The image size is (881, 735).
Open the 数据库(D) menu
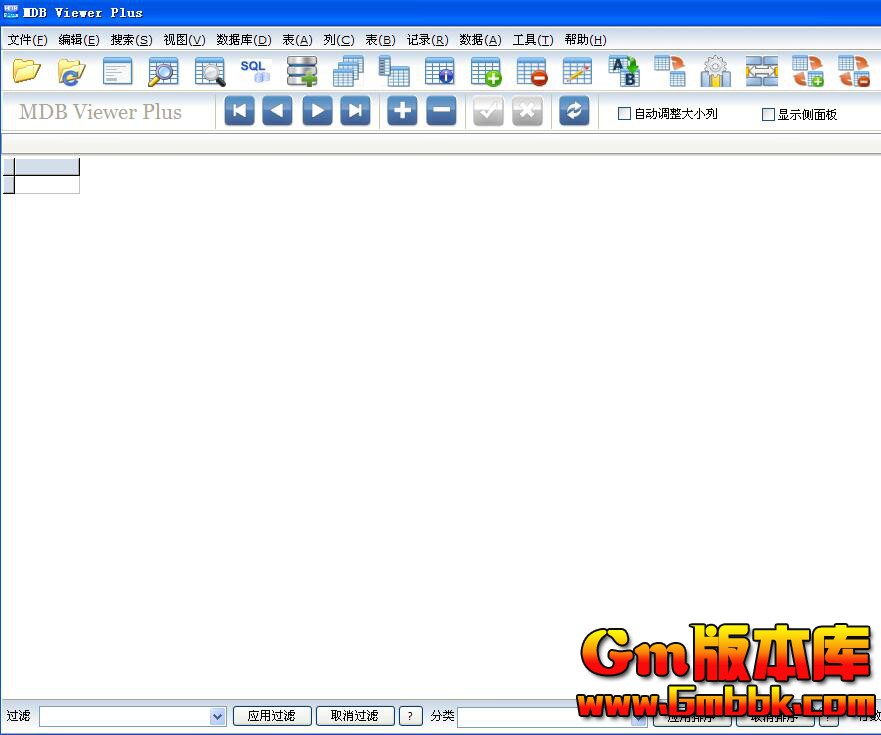pos(244,40)
